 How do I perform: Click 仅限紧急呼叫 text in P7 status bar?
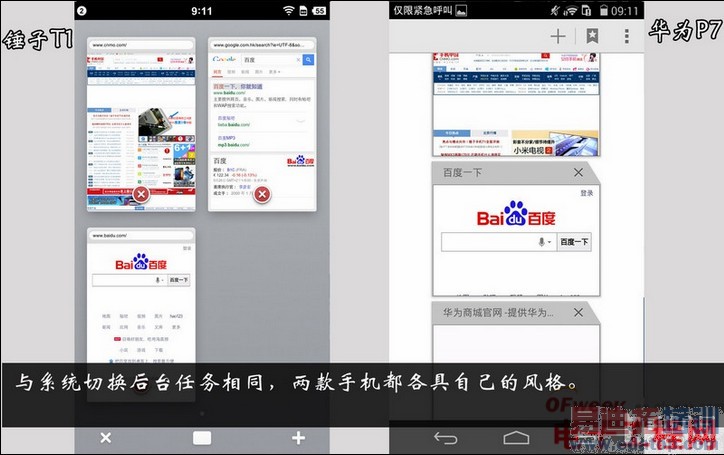(422, 10)
